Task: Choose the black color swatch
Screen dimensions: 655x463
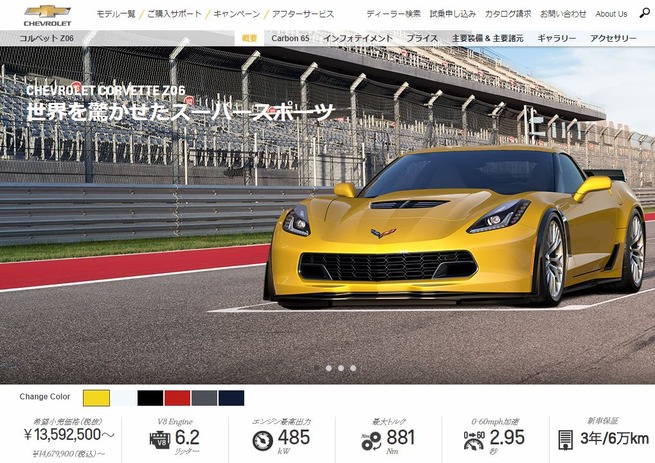Action: click(x=150, y=398)
